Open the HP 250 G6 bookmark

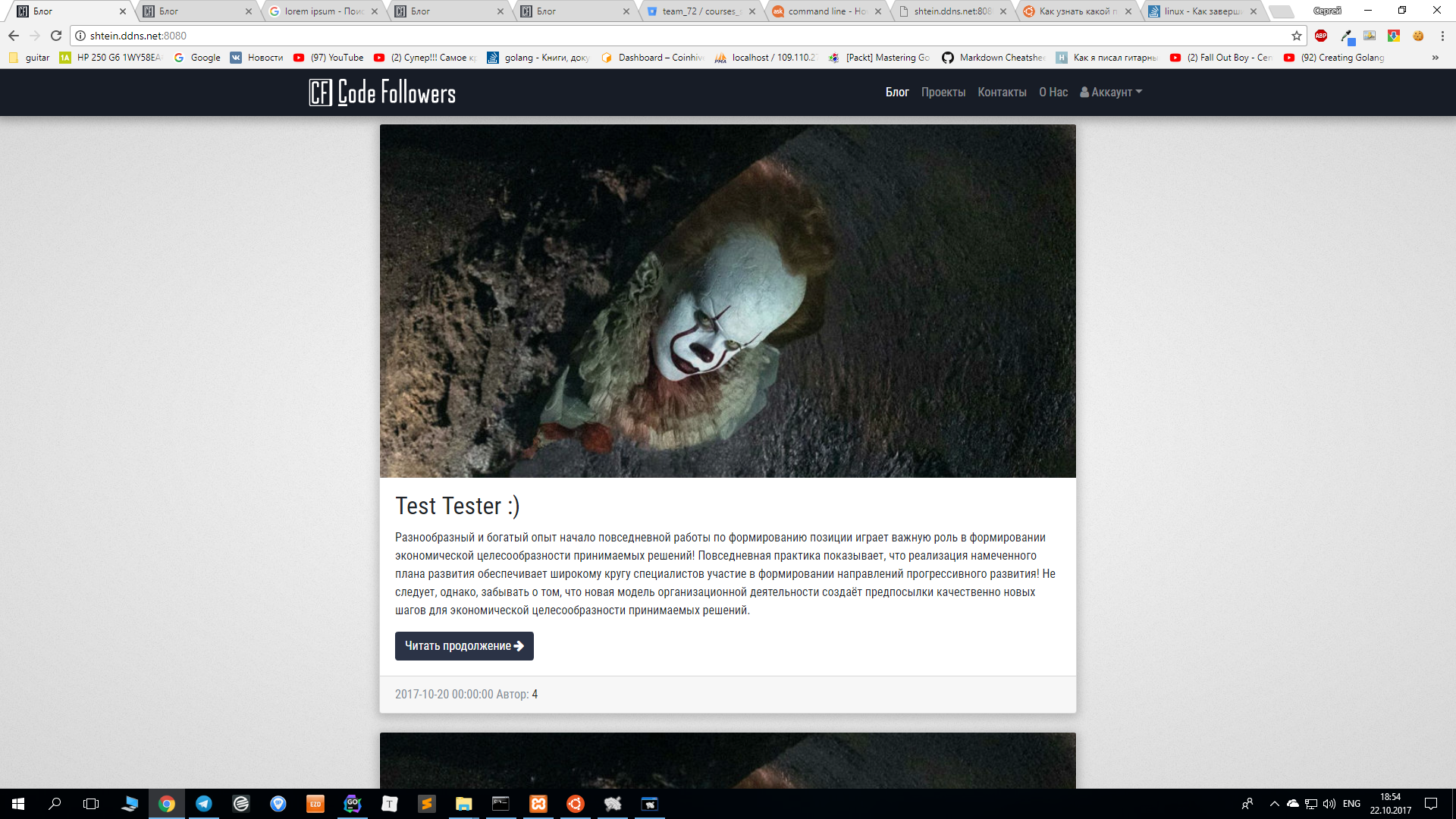pyautogui.click(x=111, y=58)
